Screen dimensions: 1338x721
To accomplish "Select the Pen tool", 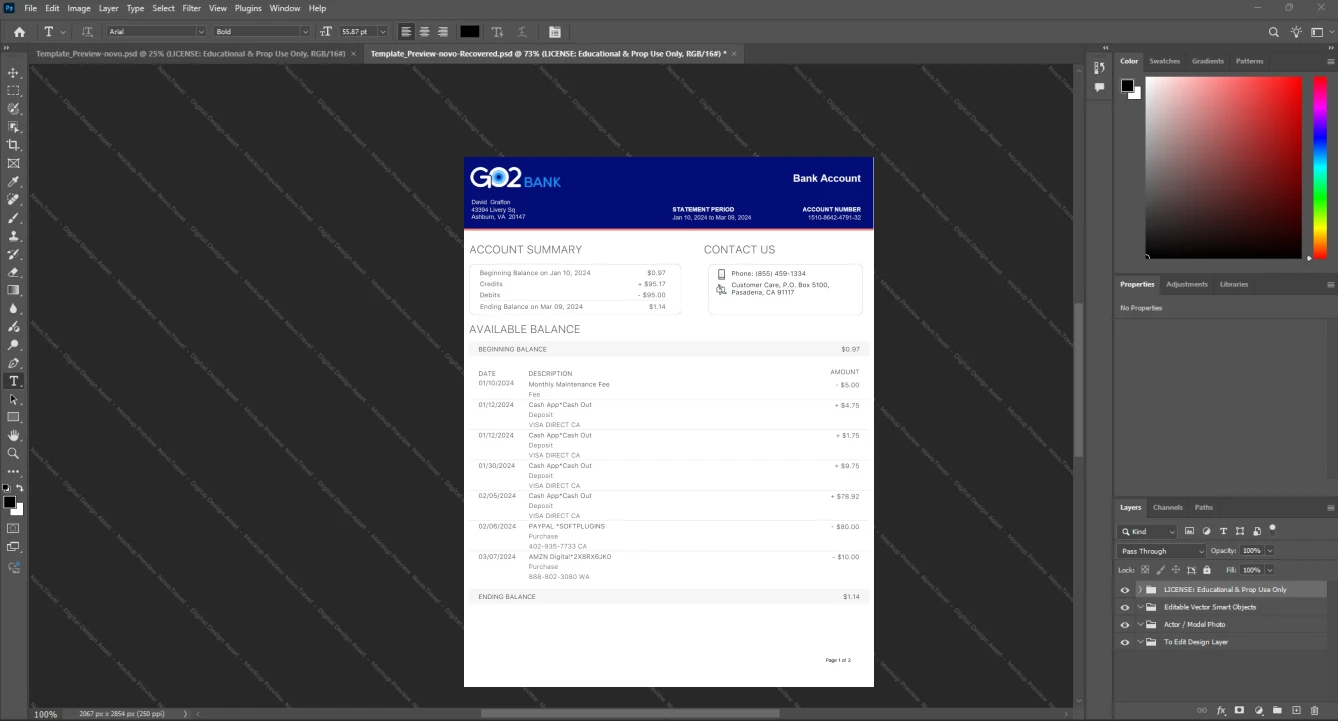I will pos(13,363).
